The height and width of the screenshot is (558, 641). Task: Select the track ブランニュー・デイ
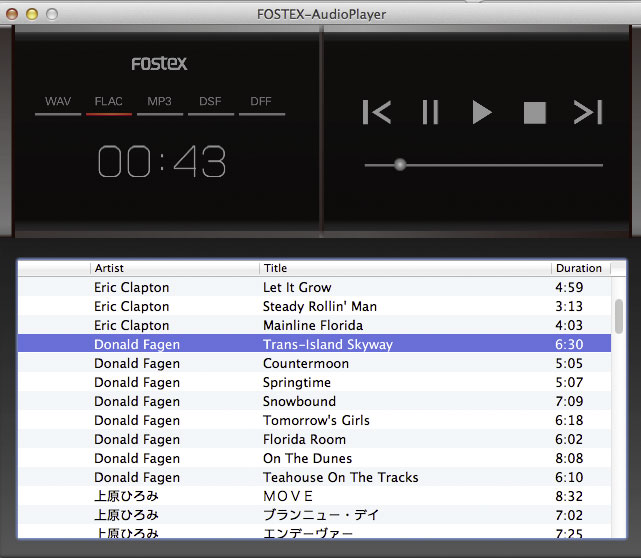pos(314,515)
